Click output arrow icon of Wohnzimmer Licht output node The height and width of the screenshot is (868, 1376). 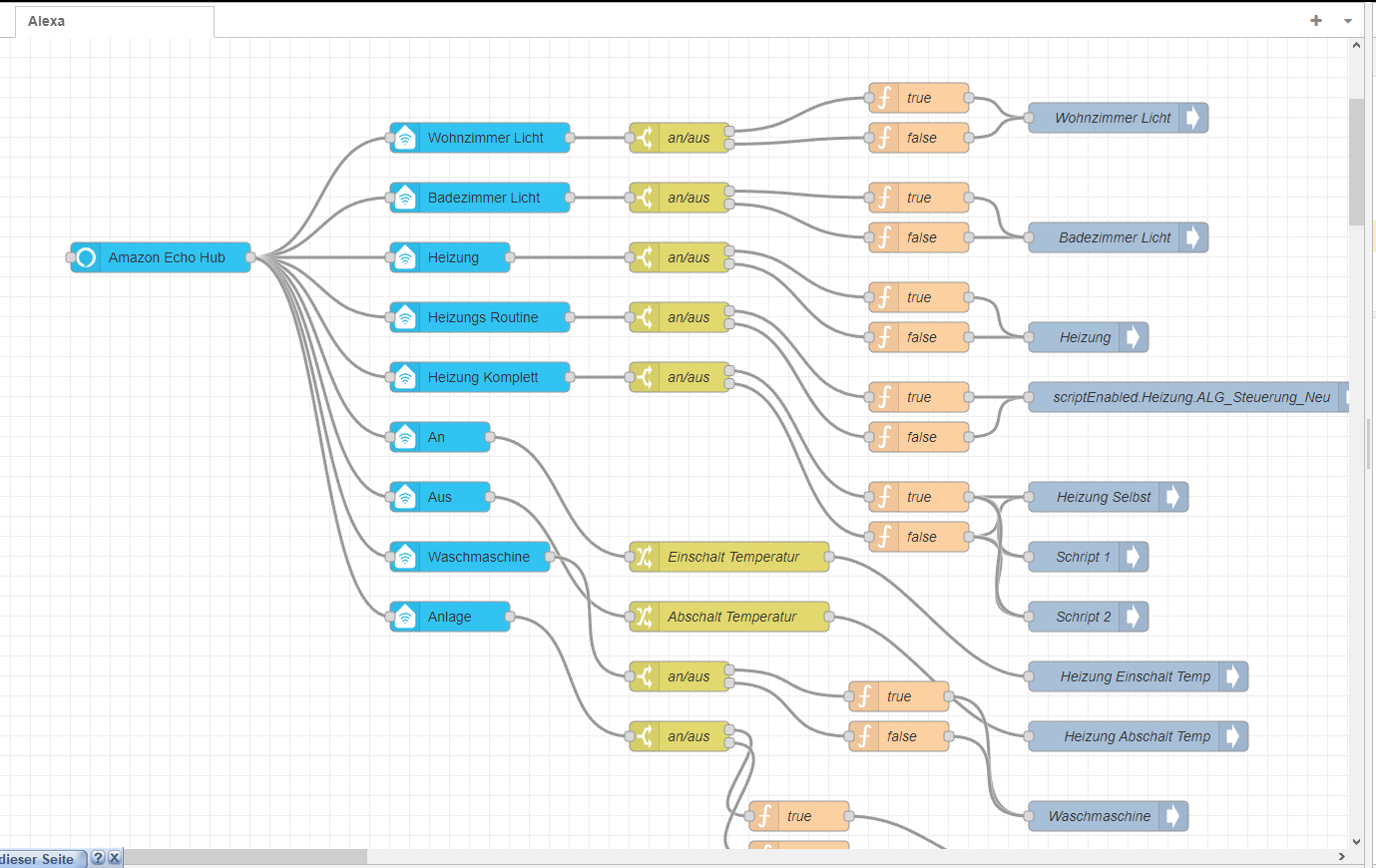1192,118
